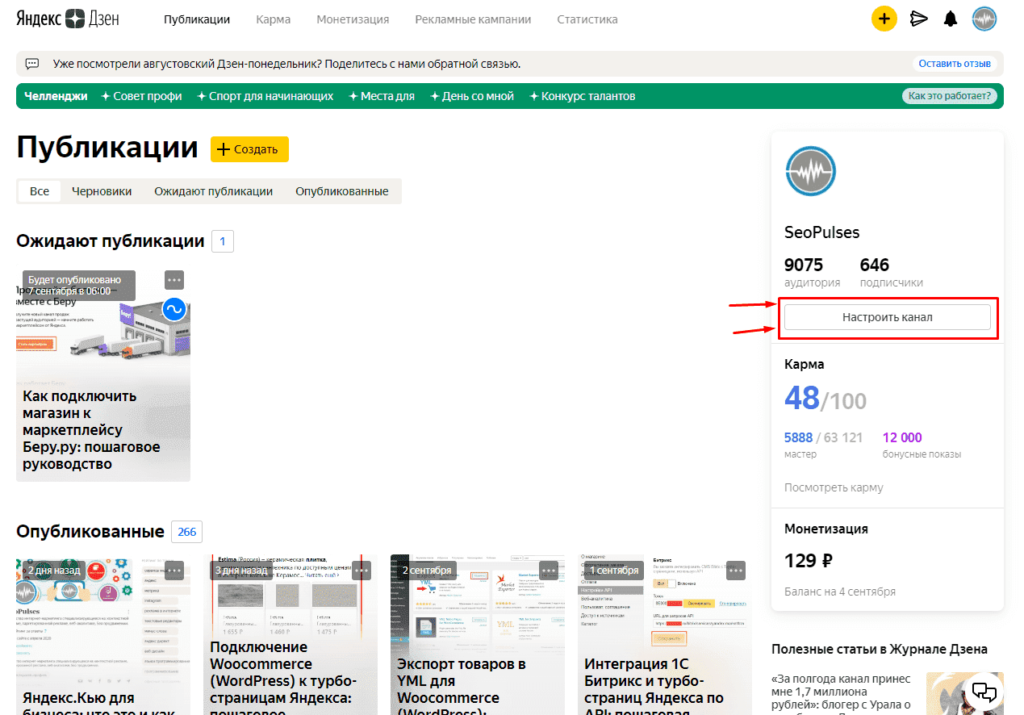Click the Полезные статьи в Журнале Дзена heading

point(879,649)
